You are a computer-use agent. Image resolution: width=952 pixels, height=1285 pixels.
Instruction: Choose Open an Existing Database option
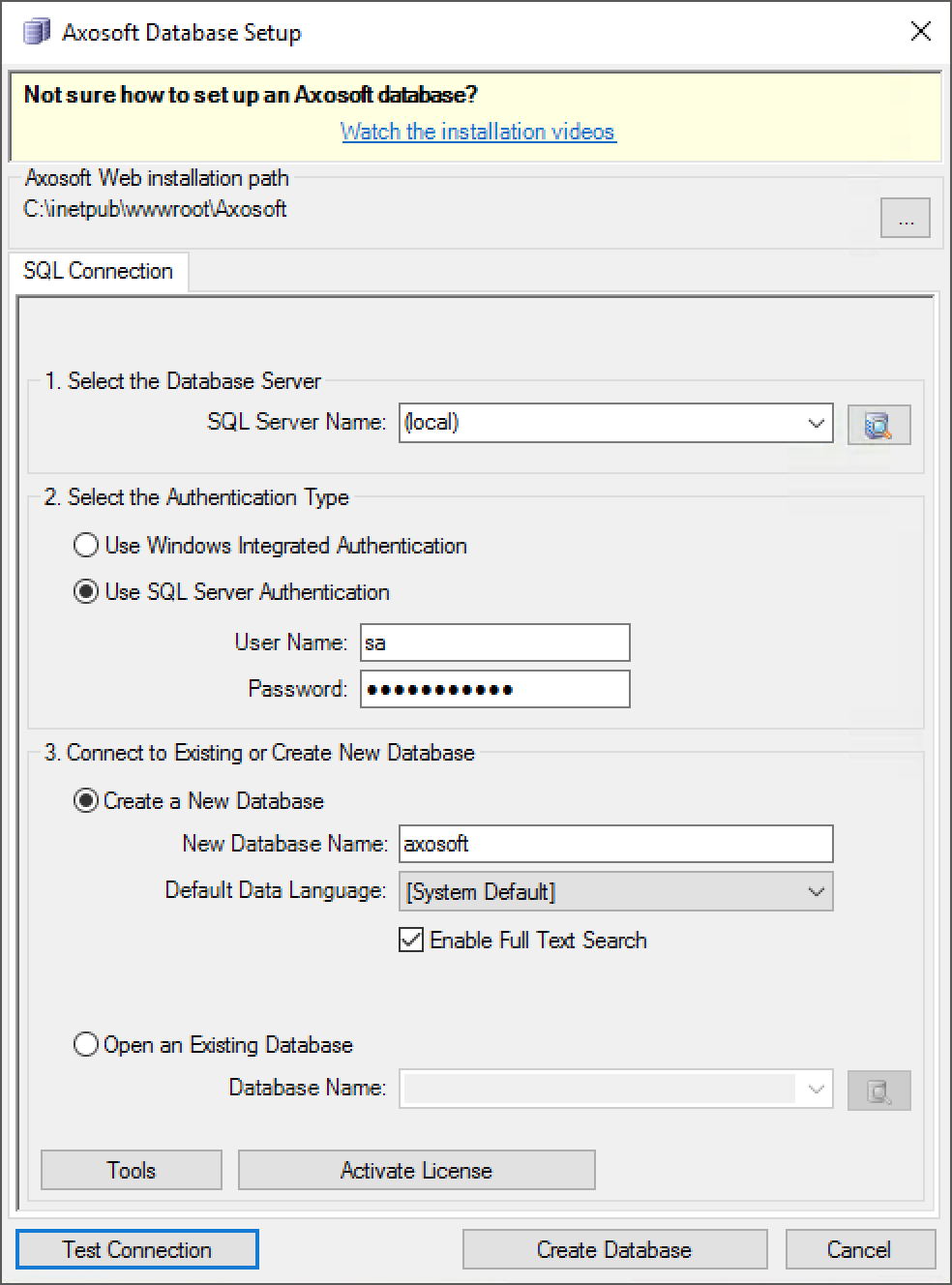(85, 1044)
